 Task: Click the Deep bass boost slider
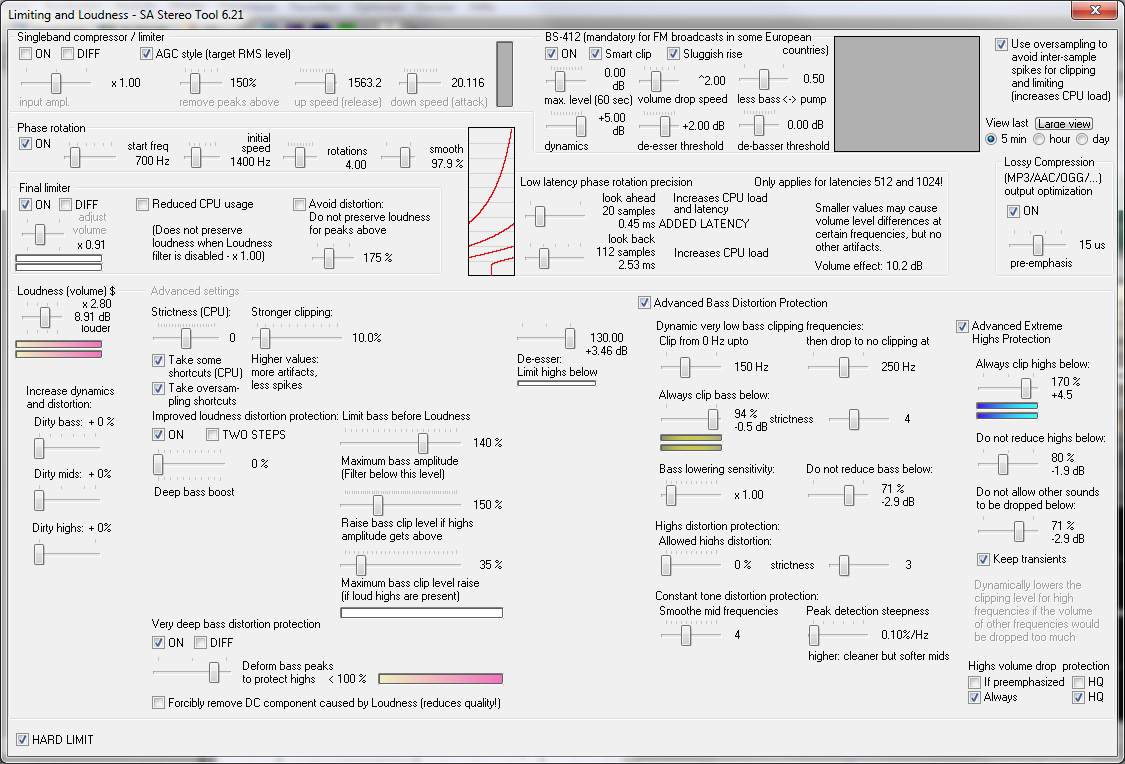[x=189, y=463]
